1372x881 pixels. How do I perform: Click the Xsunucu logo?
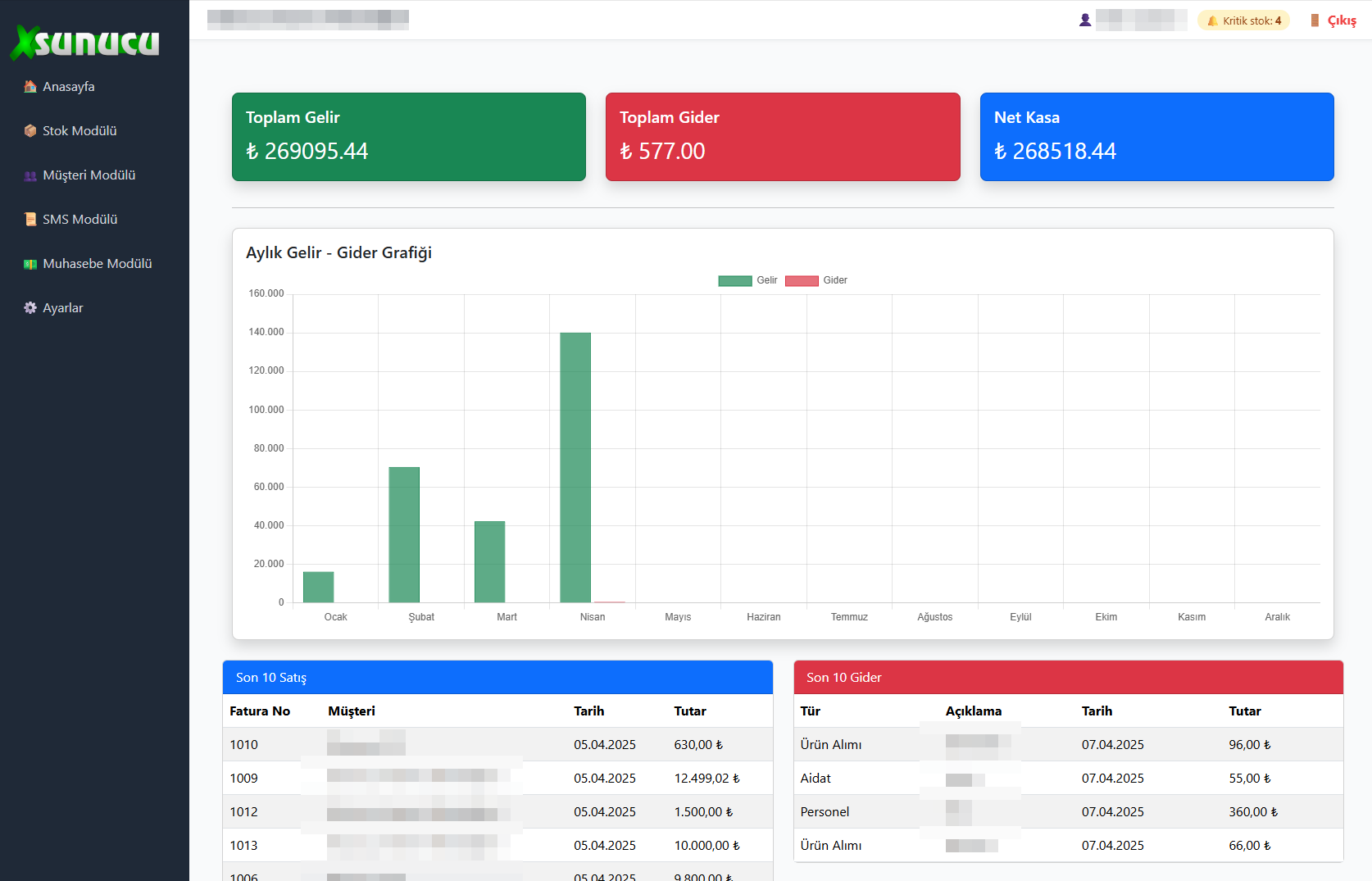tap(85, 43)
